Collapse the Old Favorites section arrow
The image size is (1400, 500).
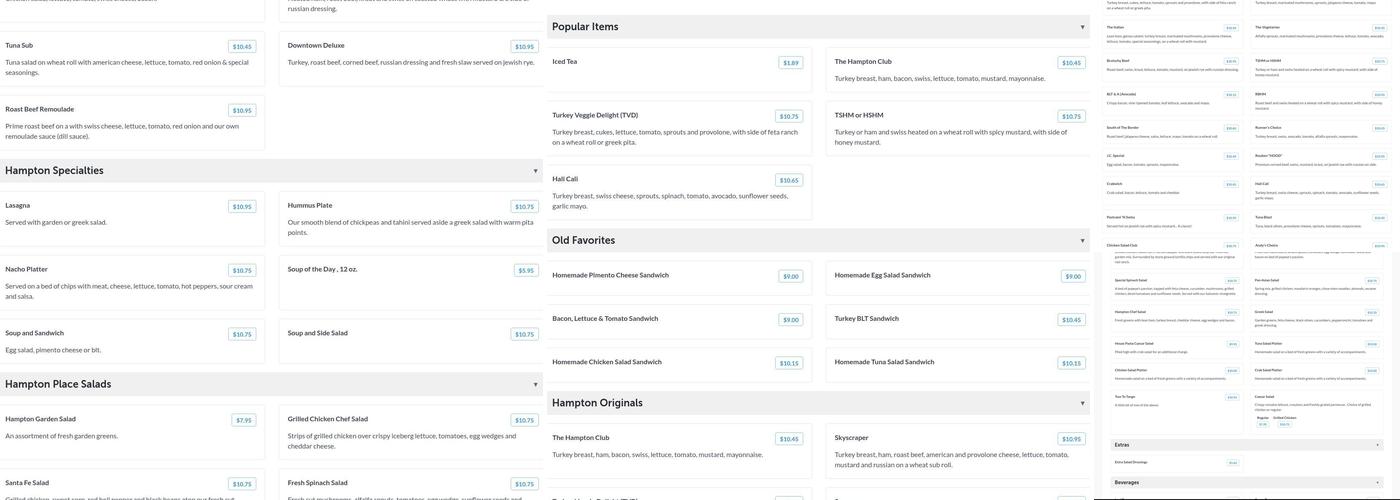(1082, 241)
